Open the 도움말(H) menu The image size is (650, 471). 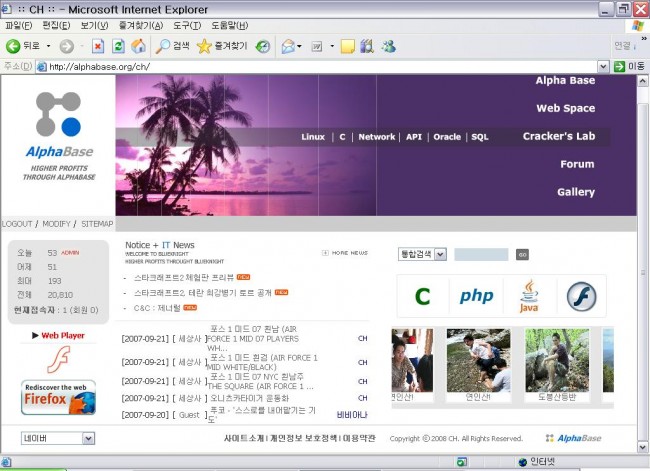click(230, 26)
